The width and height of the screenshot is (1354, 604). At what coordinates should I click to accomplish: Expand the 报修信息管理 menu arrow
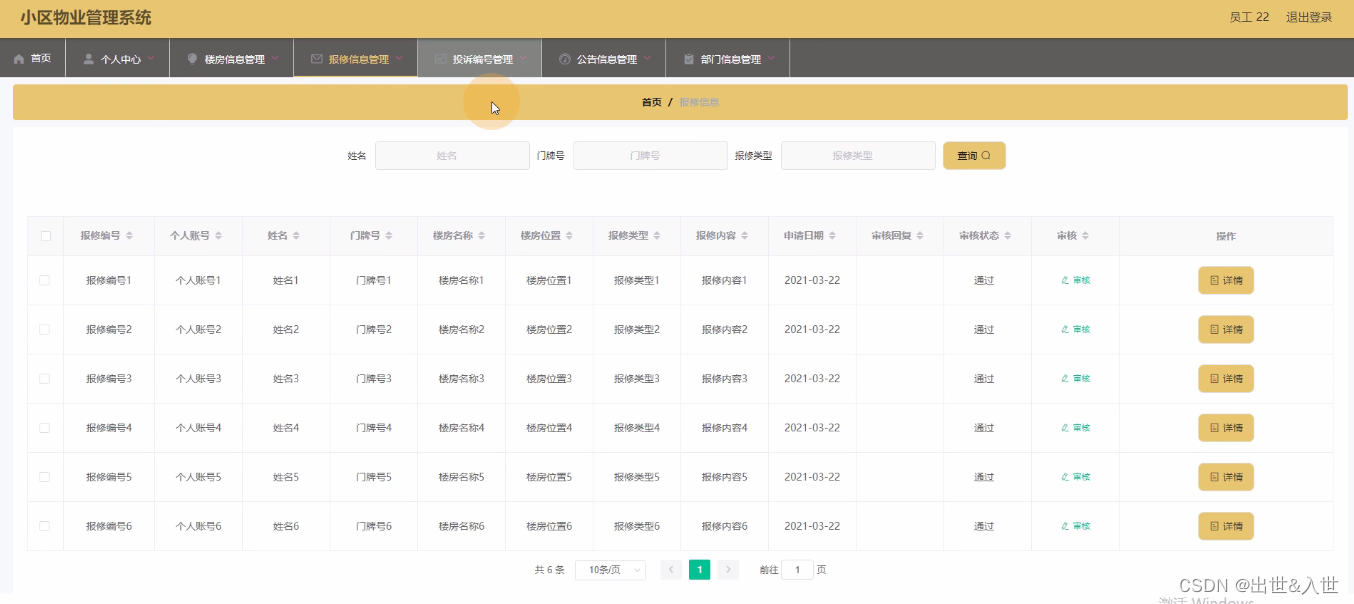click(x=399, y=58)
